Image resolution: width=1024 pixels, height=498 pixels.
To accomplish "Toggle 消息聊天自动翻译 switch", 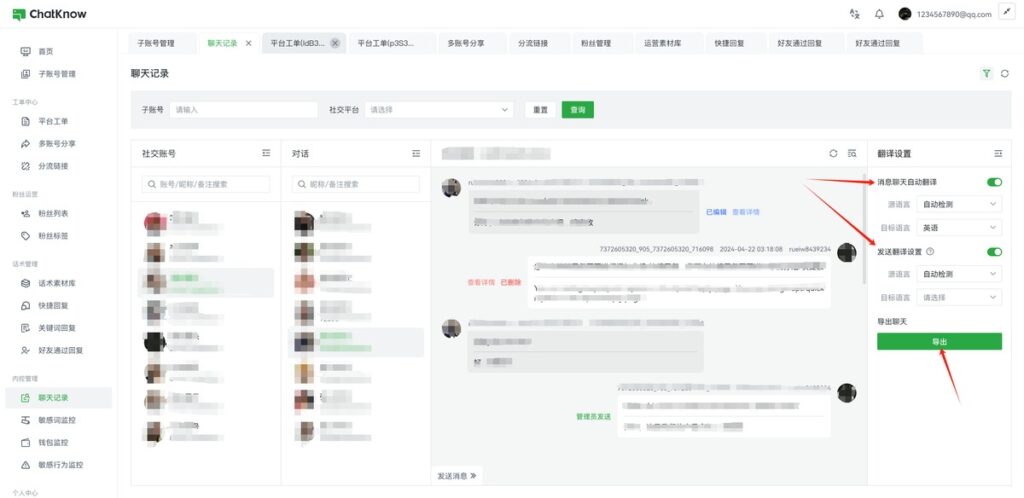I will (x=994, y=182).
